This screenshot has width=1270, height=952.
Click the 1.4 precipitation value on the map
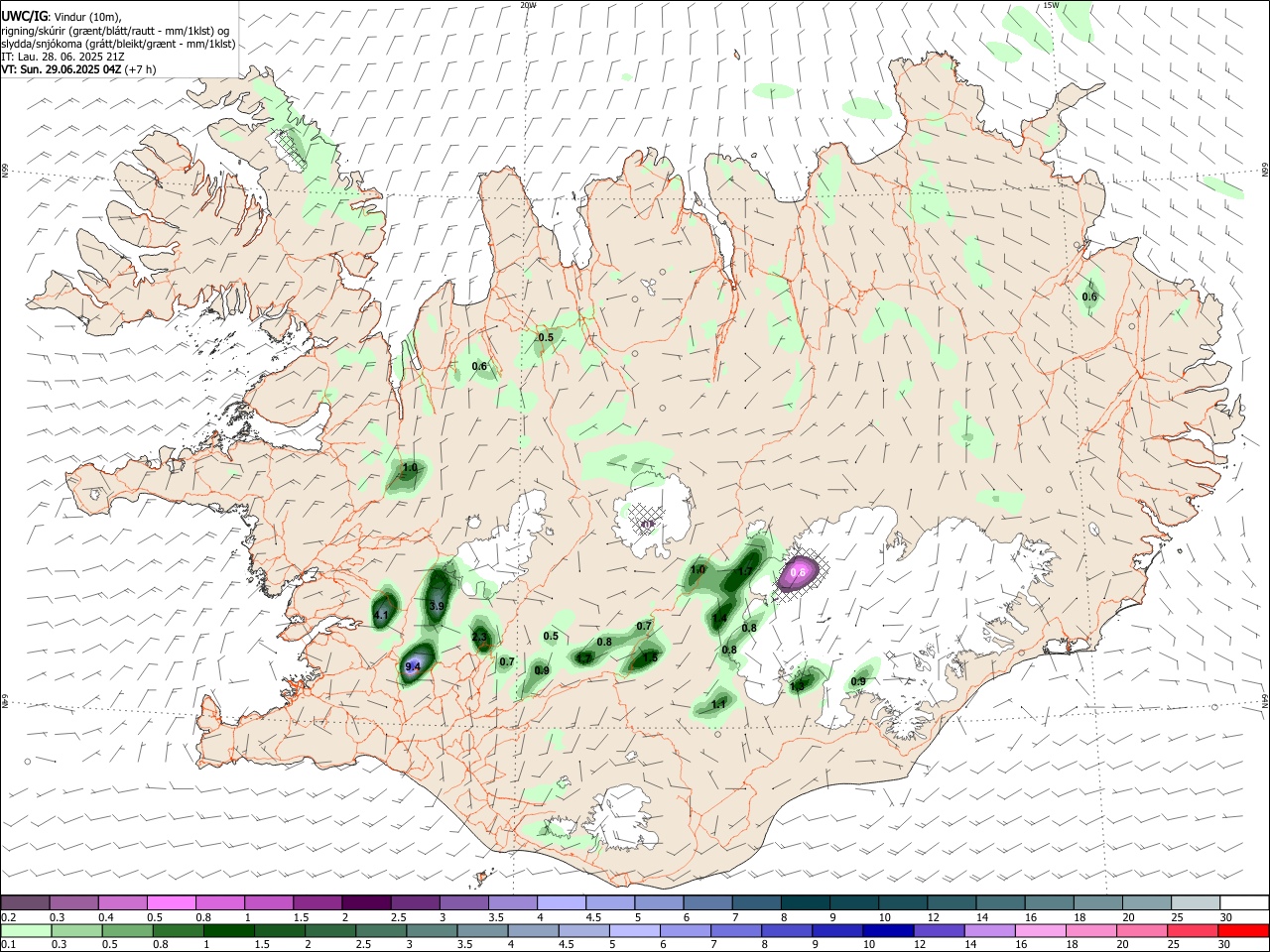coord(720,618)
